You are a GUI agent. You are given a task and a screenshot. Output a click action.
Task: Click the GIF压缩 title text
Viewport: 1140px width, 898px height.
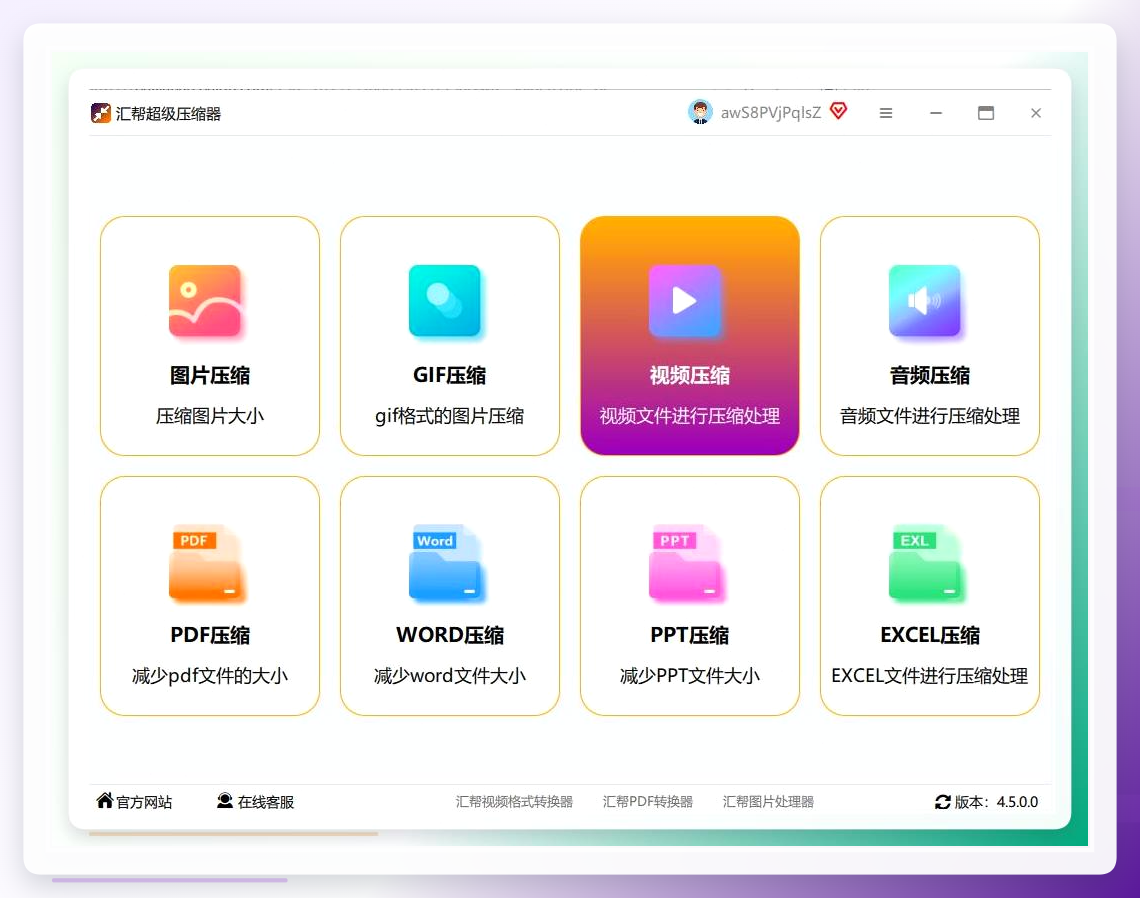coord(449,375)
